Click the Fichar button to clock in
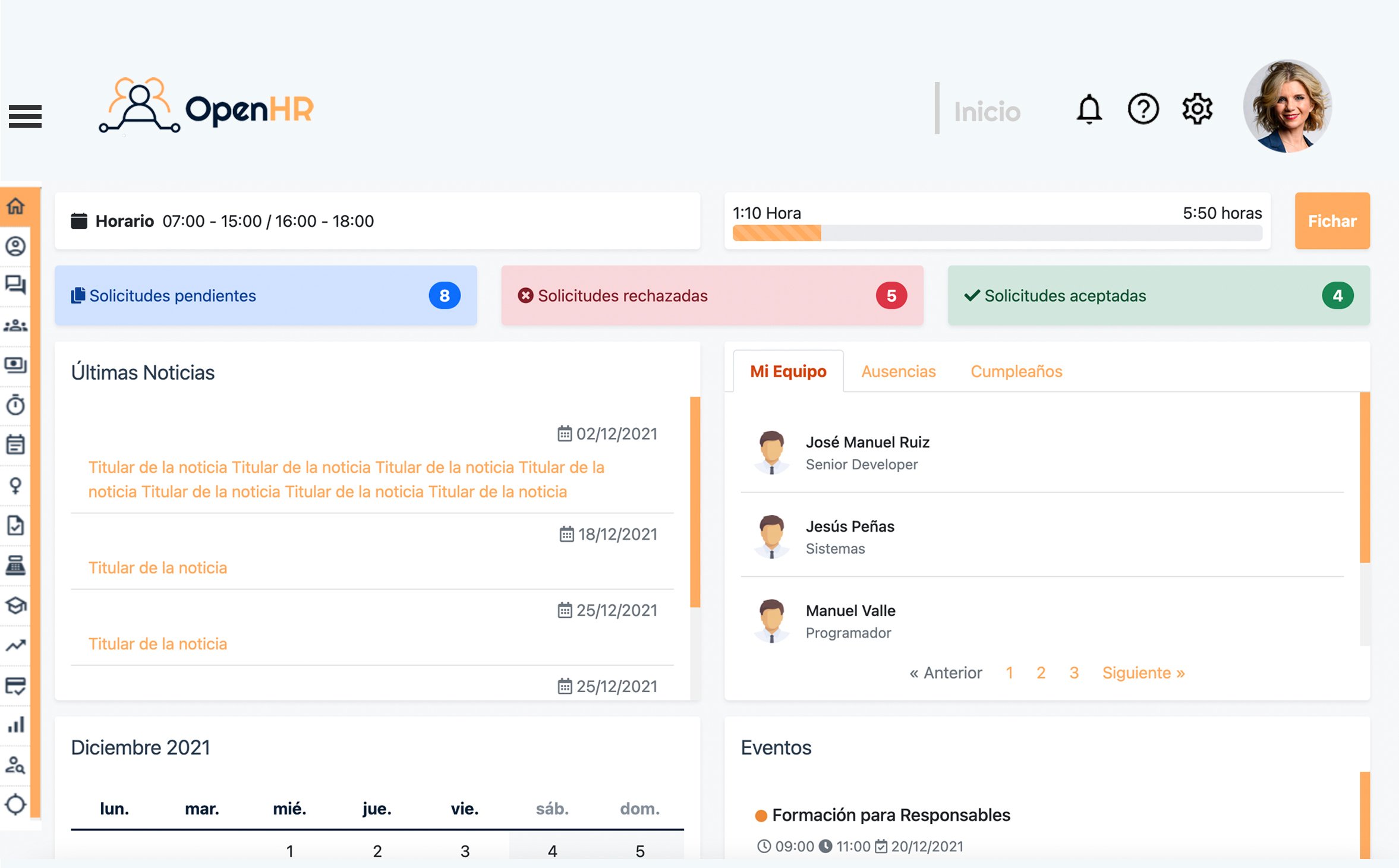 click(x=1332, y=220)
